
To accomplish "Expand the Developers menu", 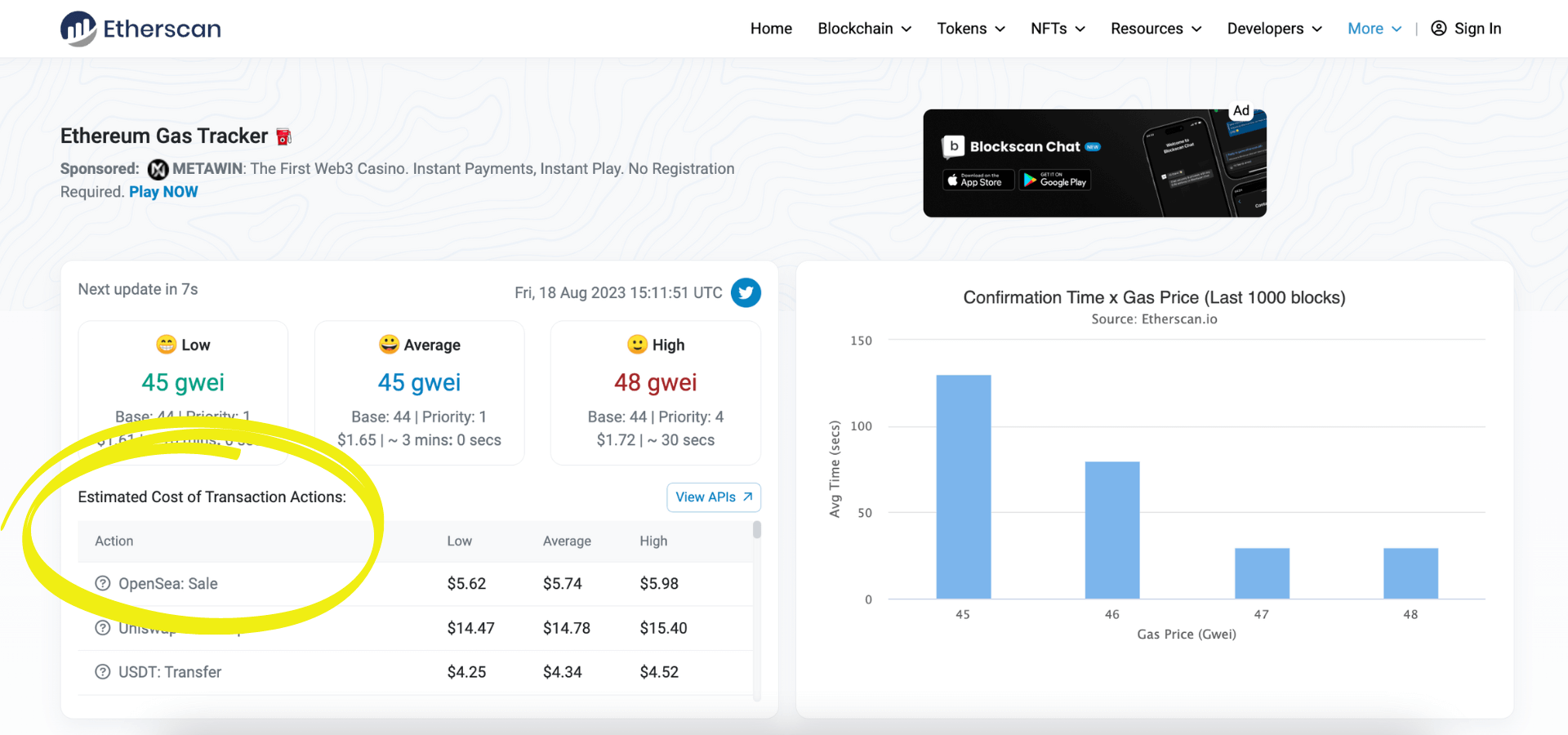I will [x=1274, y=29].
